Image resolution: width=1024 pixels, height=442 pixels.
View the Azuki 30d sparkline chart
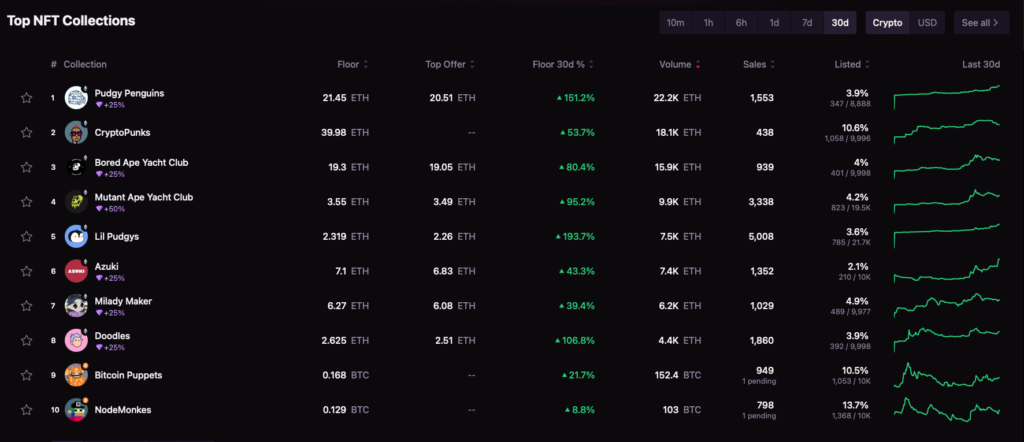(946, 270)
